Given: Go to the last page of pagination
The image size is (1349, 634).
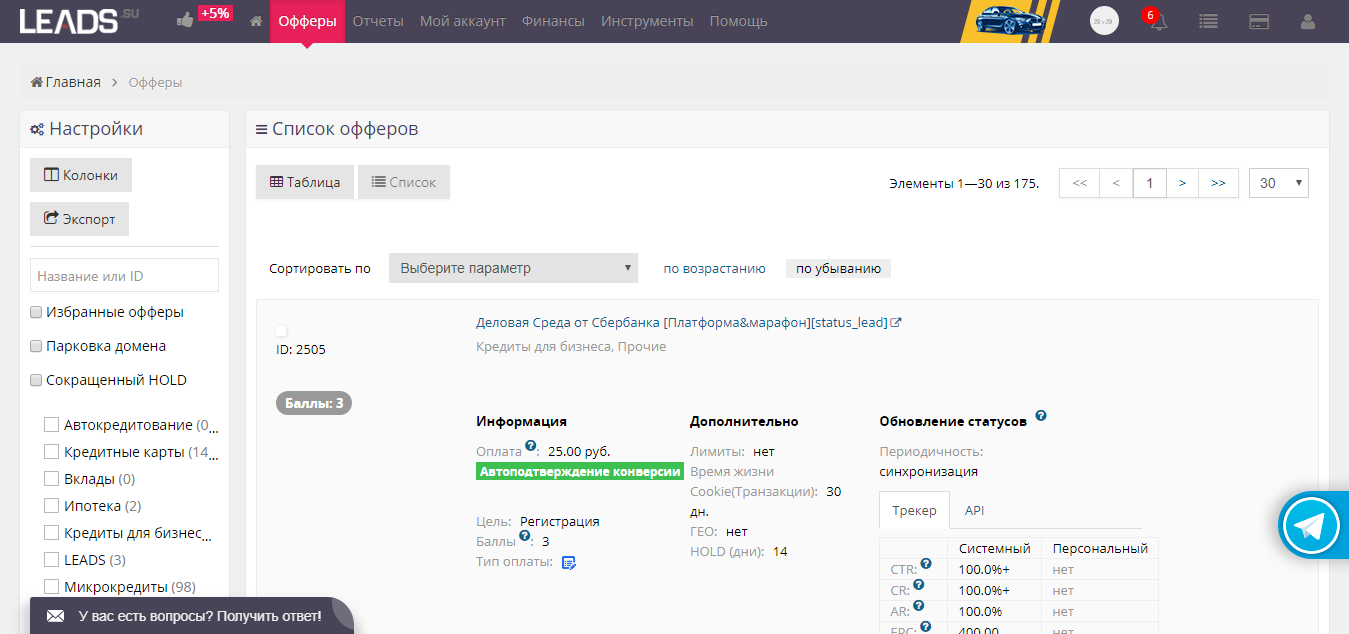Looking at the screenshot, I should [1218, 183].
